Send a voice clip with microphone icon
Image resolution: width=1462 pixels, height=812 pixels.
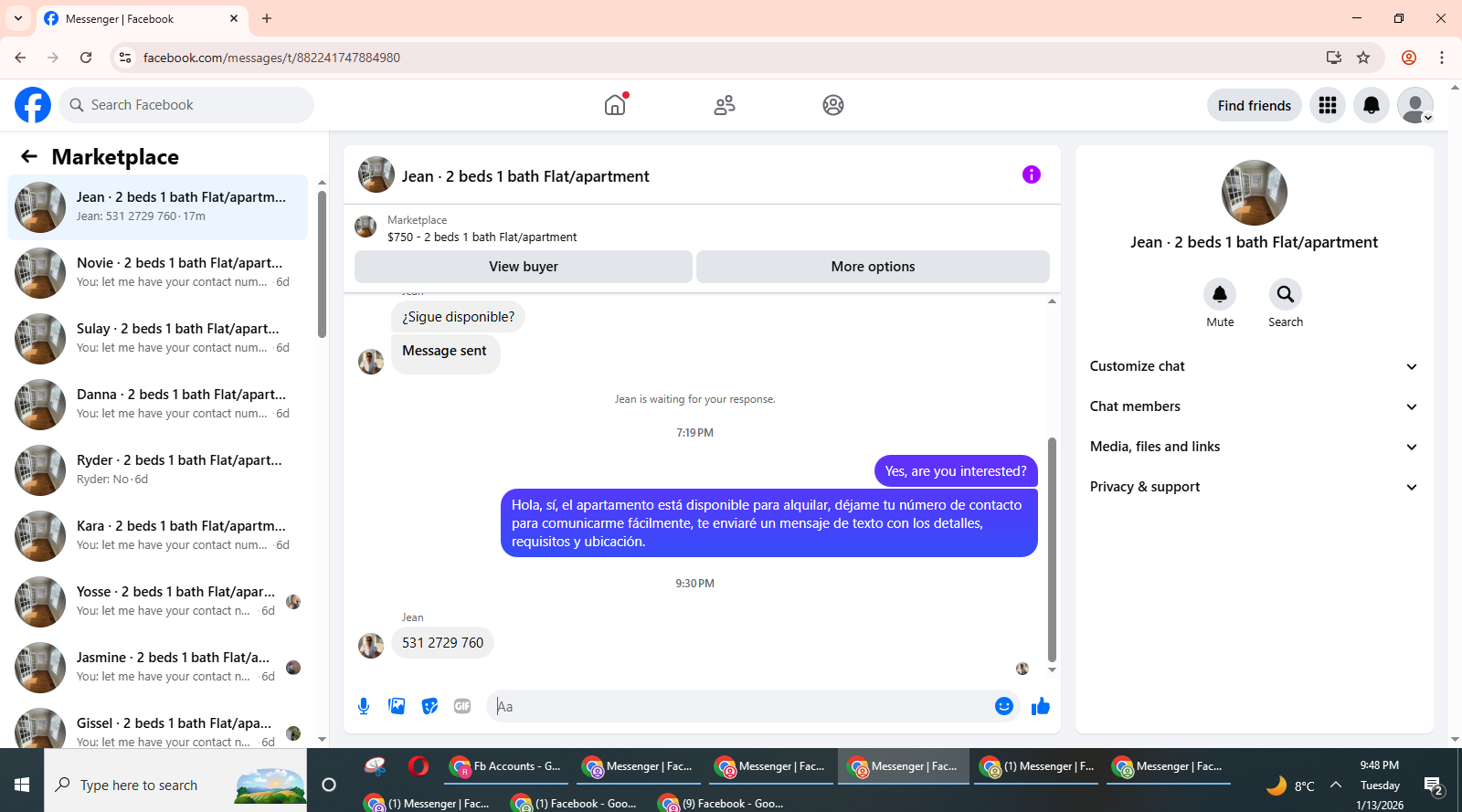[x=364, y=706]
